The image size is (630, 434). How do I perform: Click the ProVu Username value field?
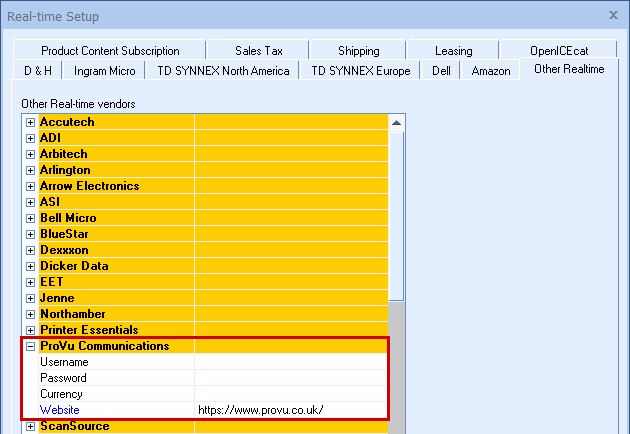point(290,362)
